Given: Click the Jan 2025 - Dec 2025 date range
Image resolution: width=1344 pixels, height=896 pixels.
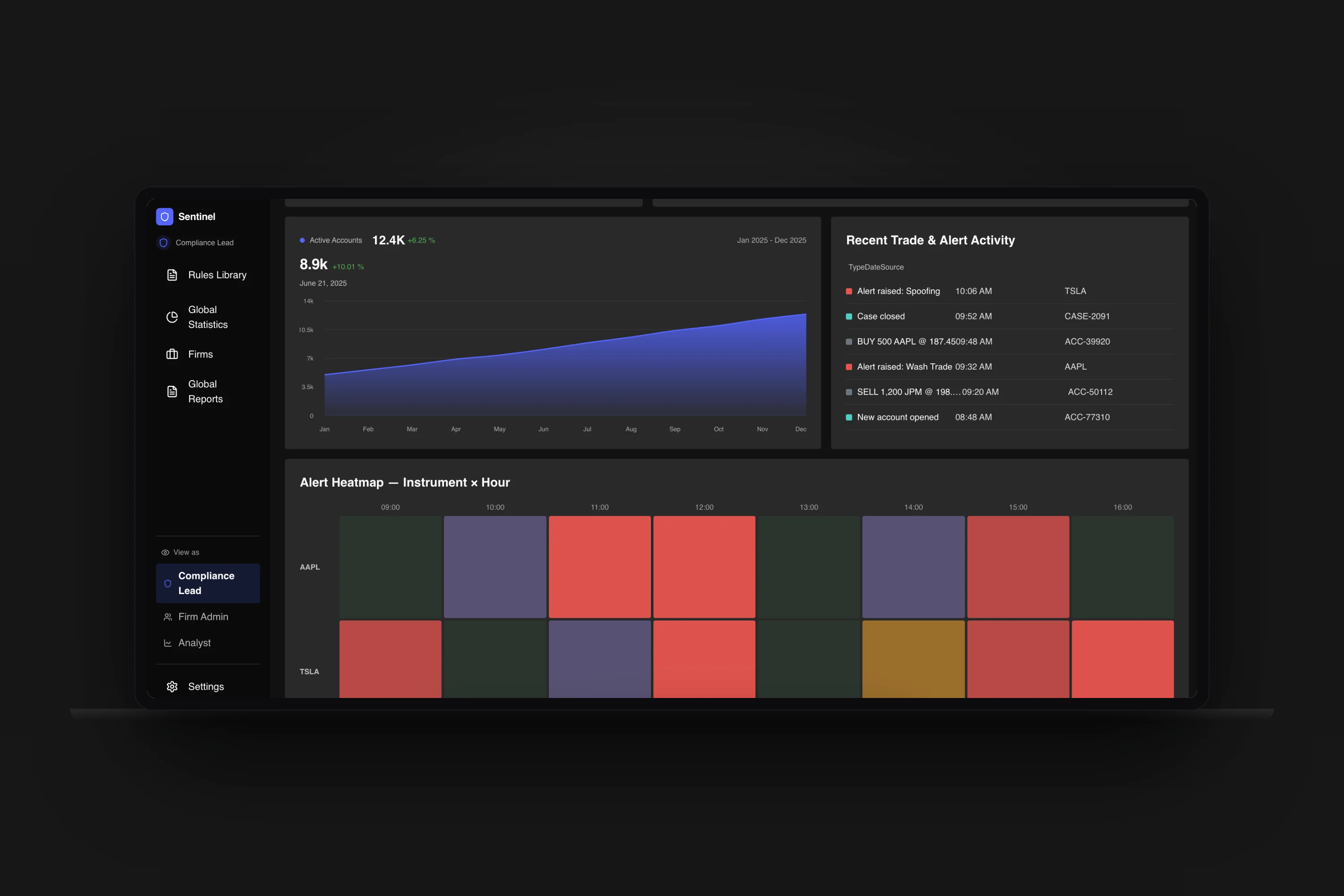Looking at the screenshot, I should click(771, 241).
